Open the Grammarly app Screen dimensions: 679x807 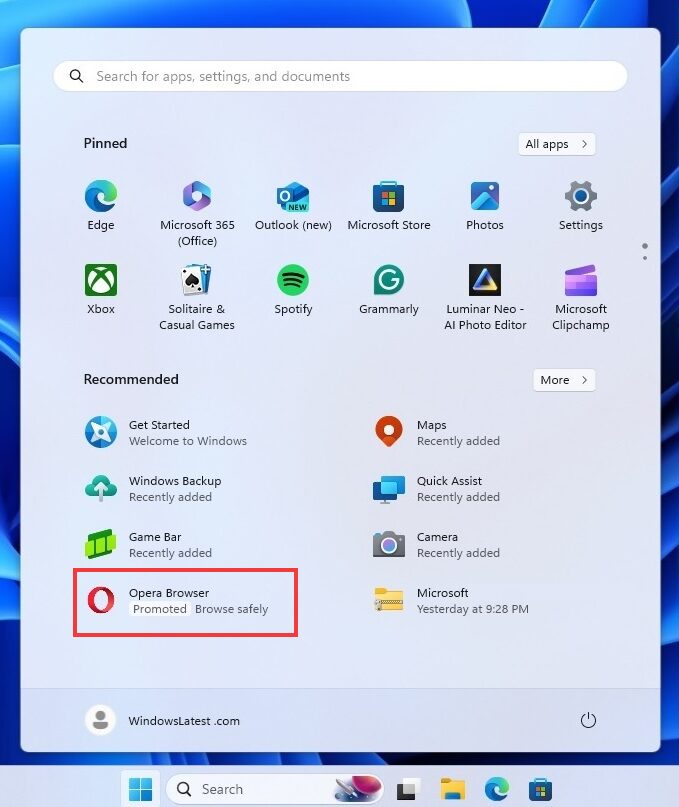pyautogui.click(x=389, y=290)
